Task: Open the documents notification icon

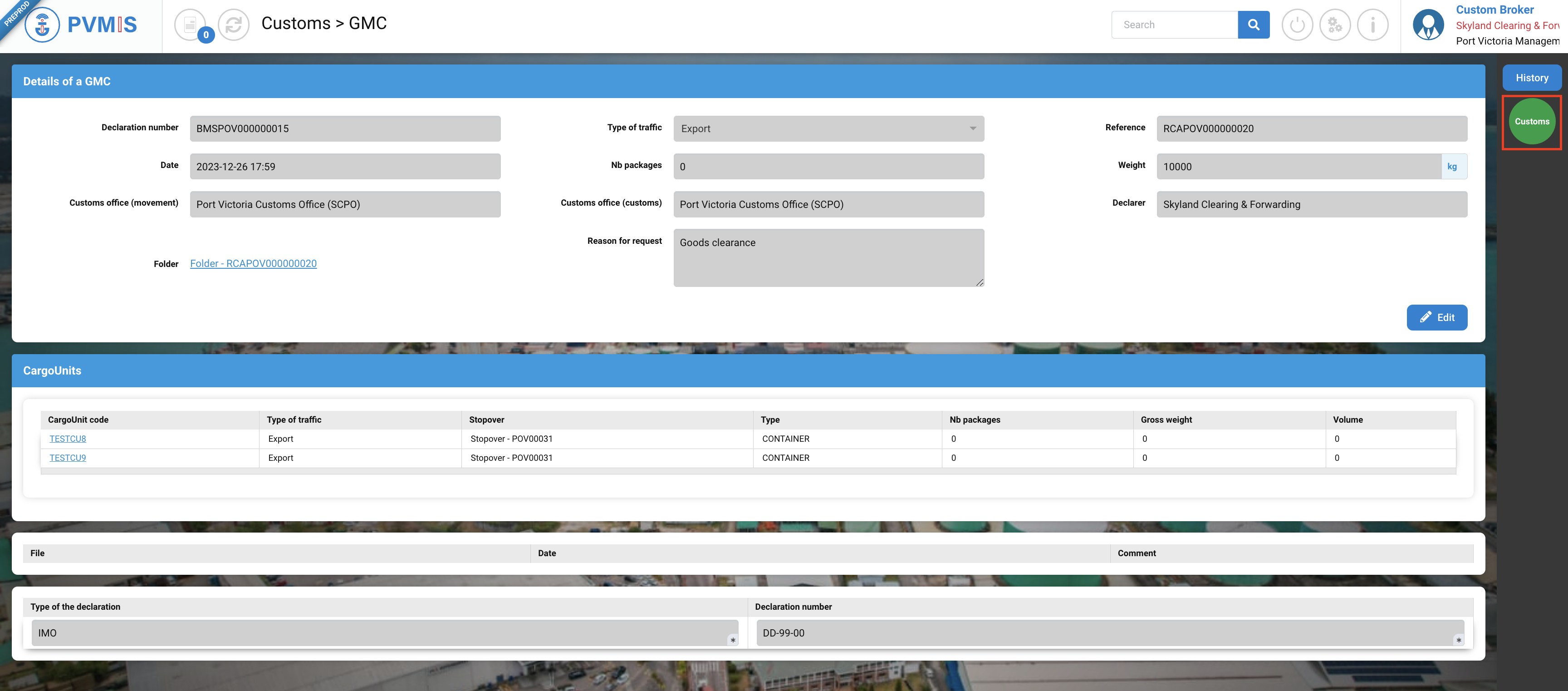Action: (x=190, y=25)
